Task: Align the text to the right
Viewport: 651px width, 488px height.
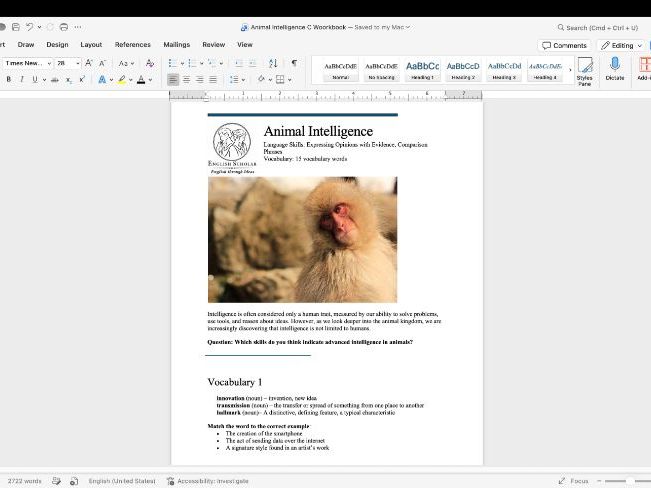Action: pyautogui.click(x=200, y=79)
